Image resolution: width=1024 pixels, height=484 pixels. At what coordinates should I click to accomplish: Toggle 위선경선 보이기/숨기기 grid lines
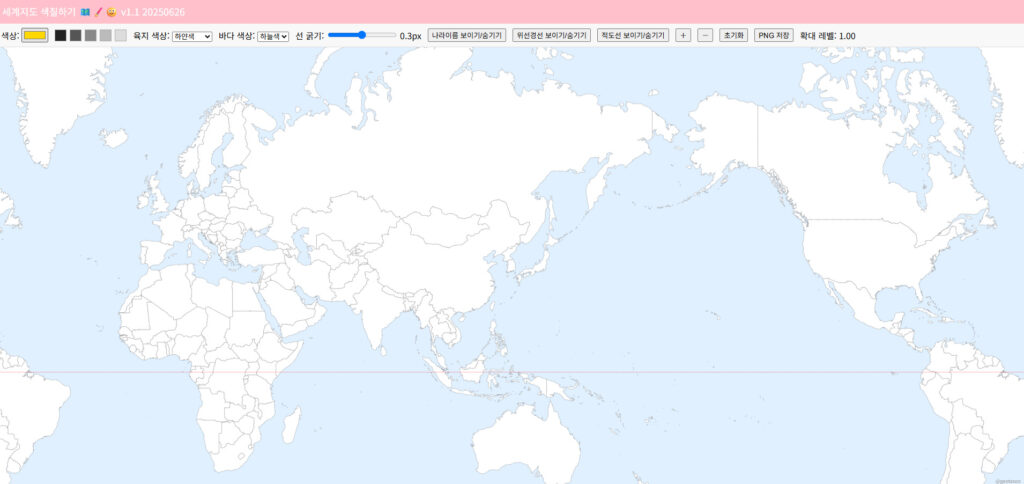[551, 35]
